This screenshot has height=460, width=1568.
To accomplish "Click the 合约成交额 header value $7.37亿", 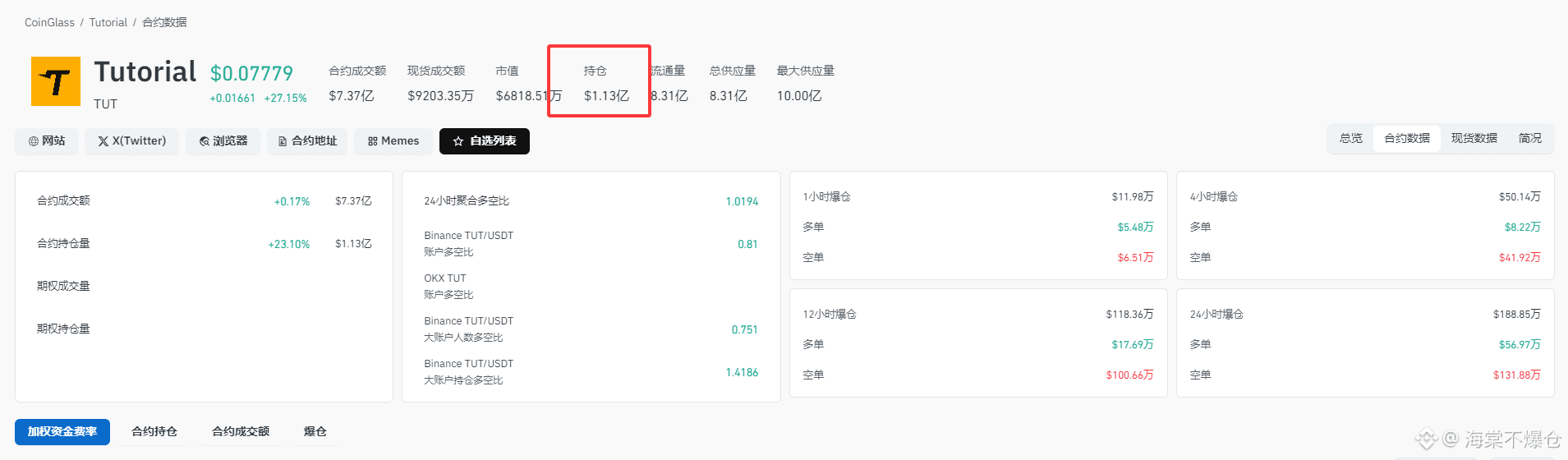I will pyautogui.click(x=352, y=96).
